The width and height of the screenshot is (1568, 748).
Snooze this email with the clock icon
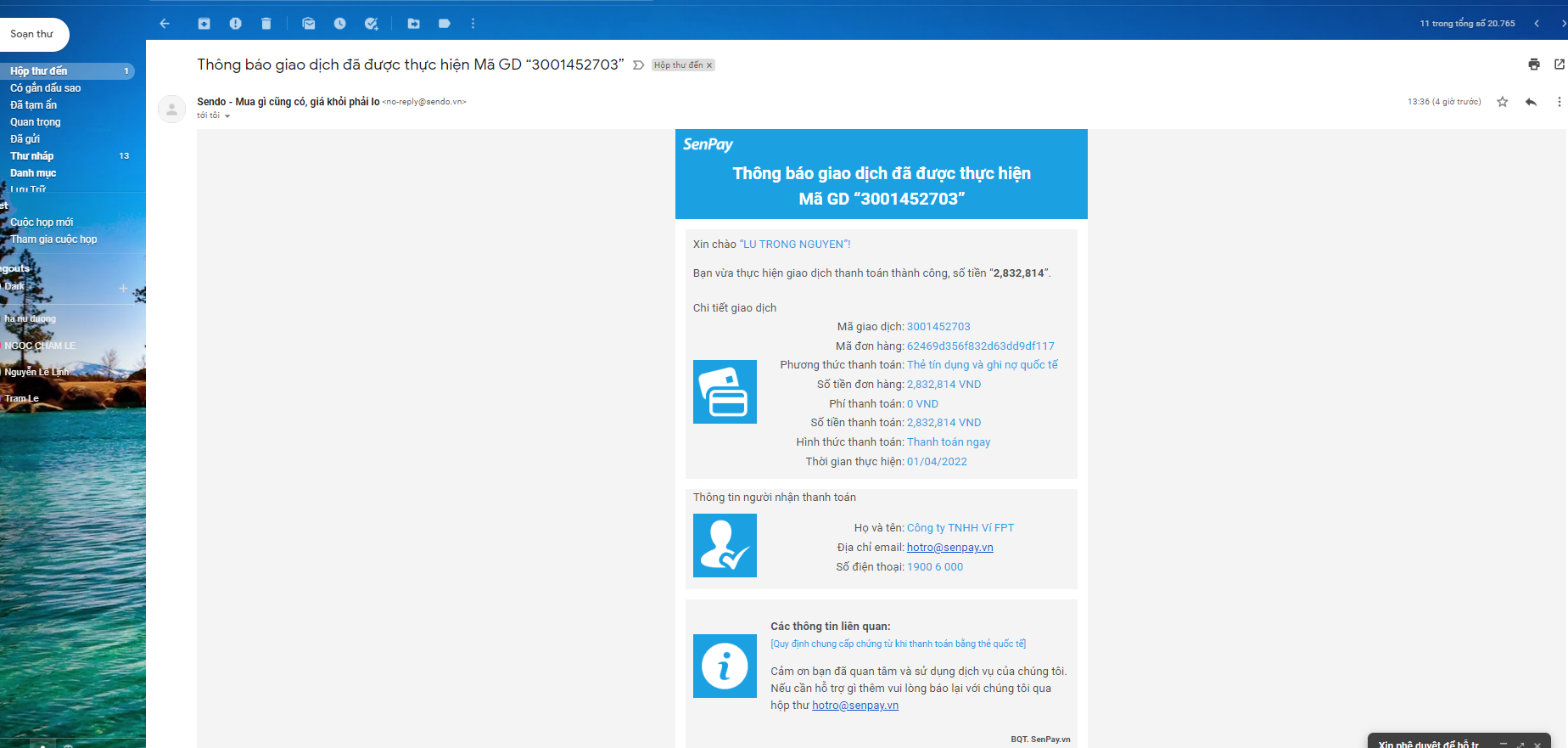[x=339, y=24]
